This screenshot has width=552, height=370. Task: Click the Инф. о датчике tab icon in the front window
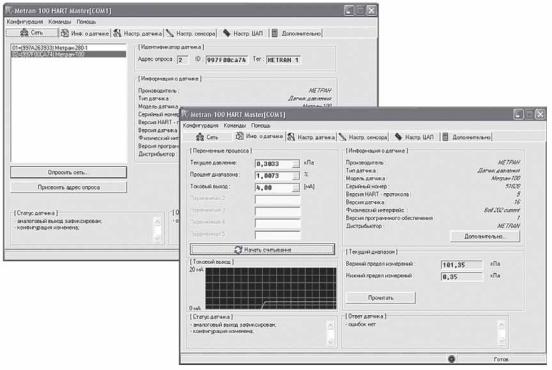[240, 136]
